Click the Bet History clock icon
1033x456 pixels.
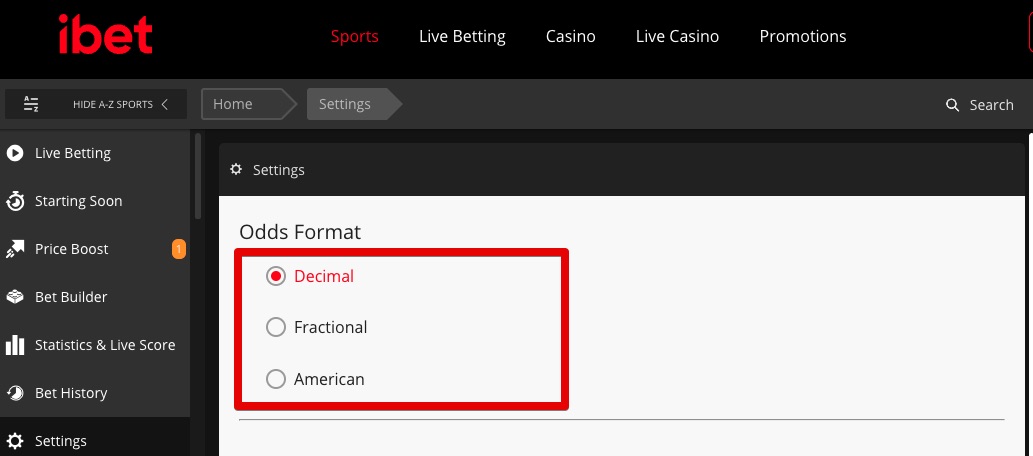[x=14, y=393]
